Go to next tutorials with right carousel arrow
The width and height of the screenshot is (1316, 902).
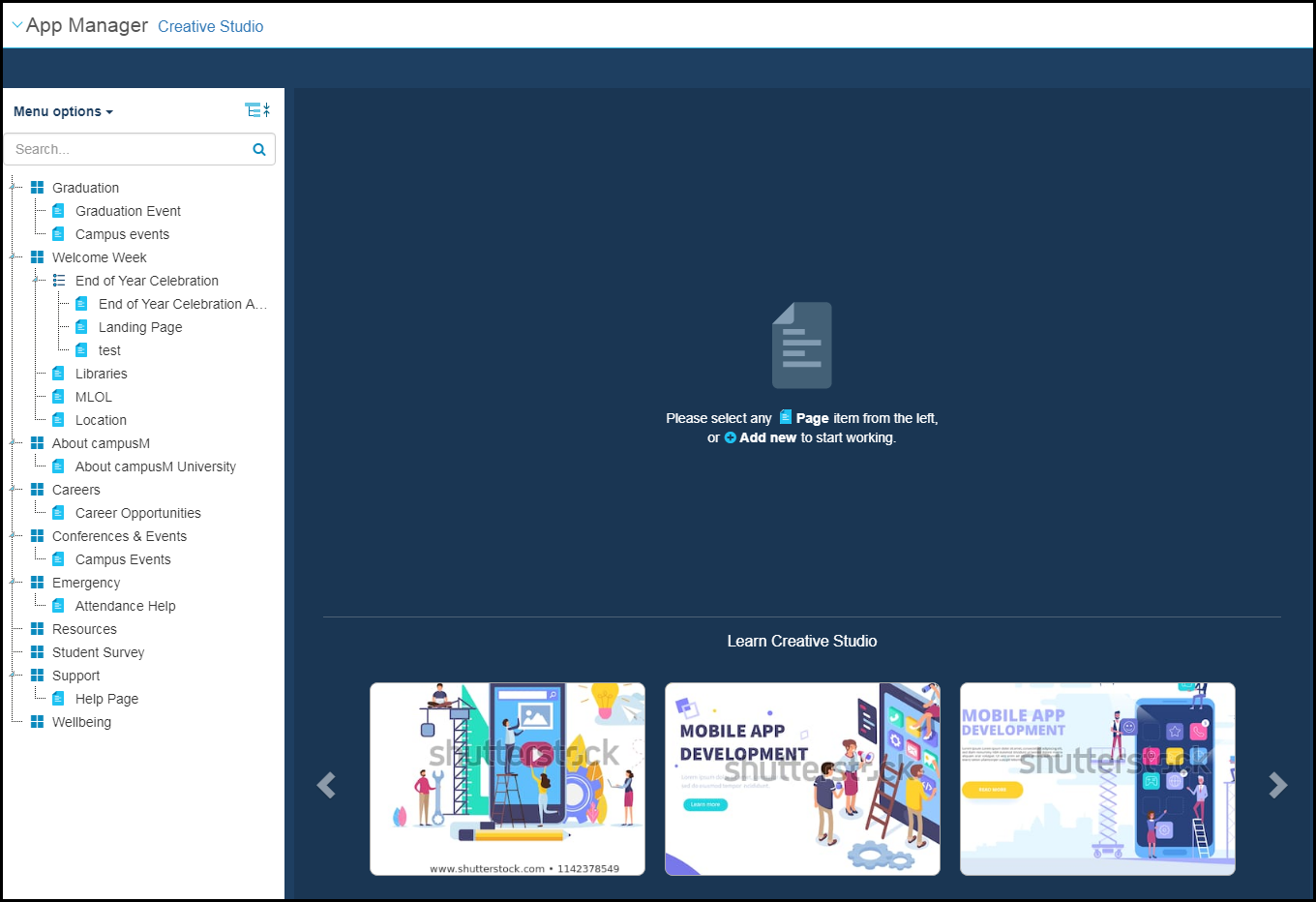[1278, 785]
